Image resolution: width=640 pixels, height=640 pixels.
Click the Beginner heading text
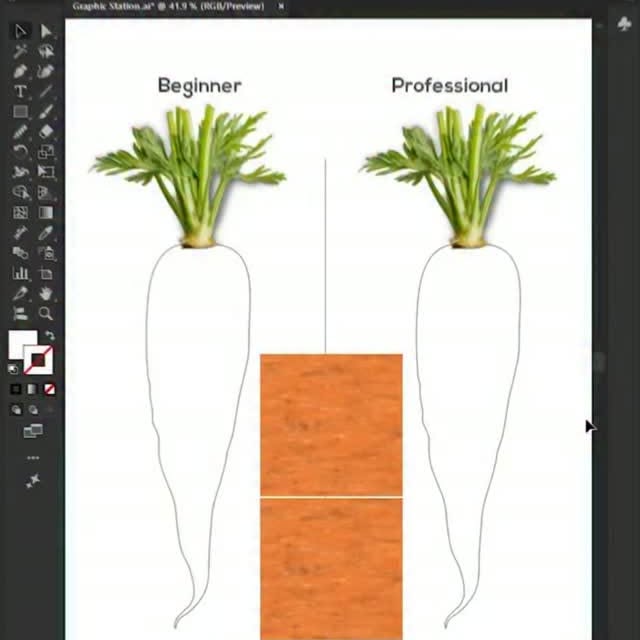coord(200,86)
